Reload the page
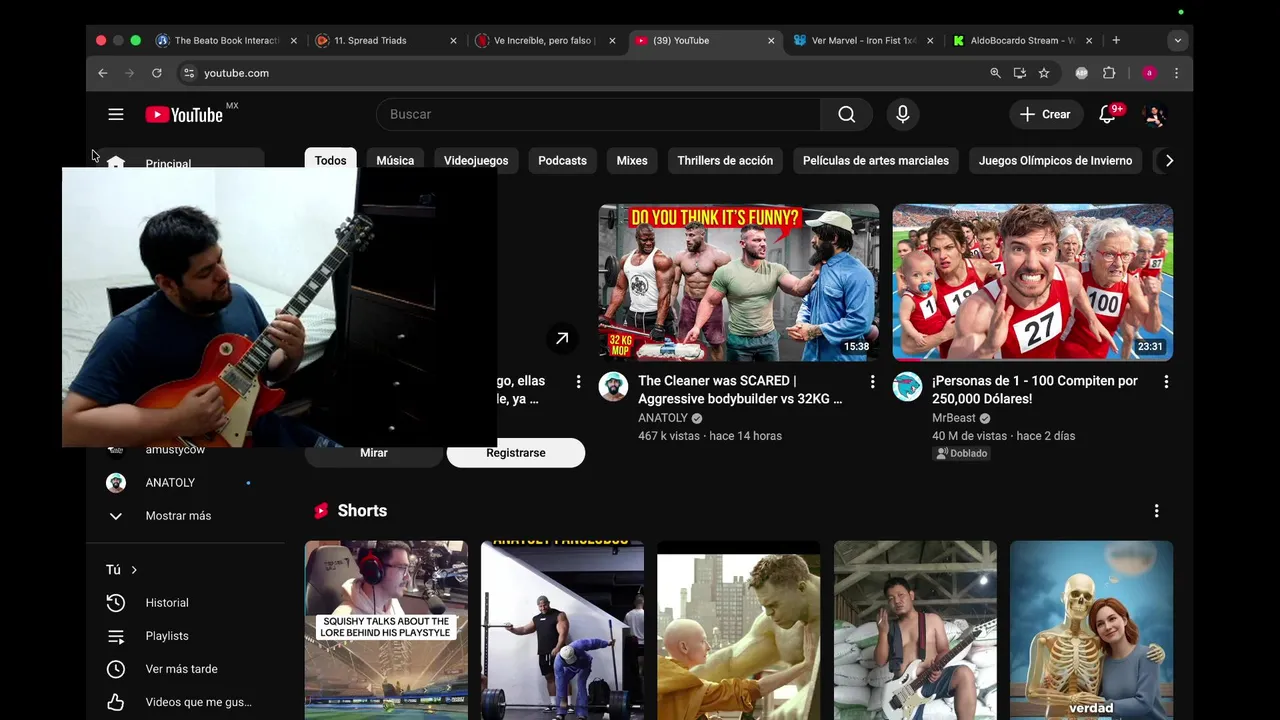 coord(156,73)
